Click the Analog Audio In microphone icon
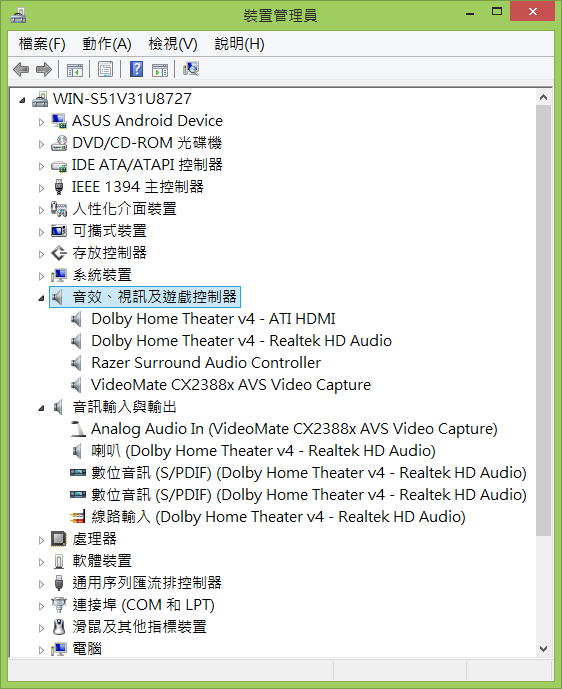 tap(78, 429)
